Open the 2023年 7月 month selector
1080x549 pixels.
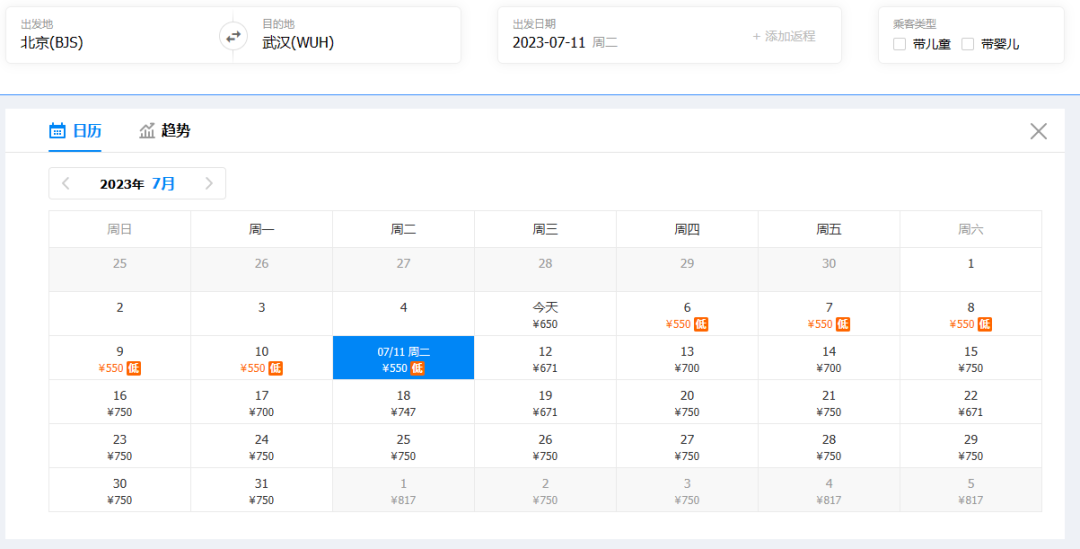point(137,184)
